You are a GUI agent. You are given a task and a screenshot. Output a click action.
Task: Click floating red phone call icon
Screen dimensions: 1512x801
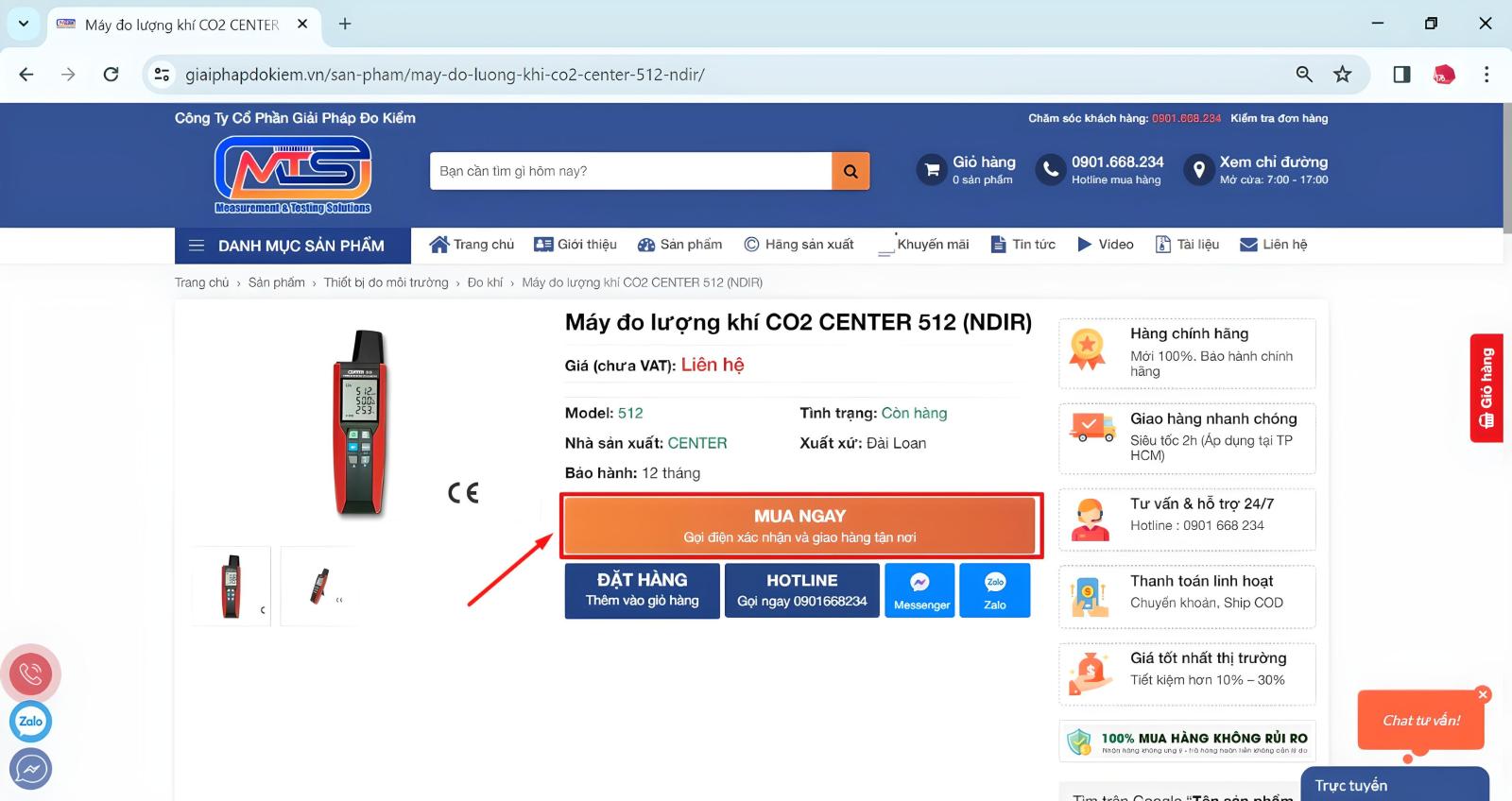[31, 674]
